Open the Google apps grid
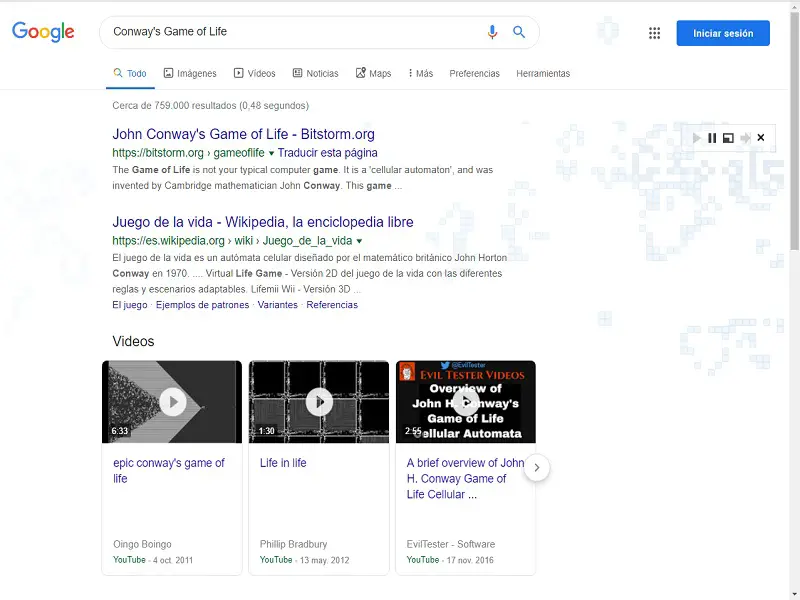This screenshot has height=600, width=800. pos(654,33)
